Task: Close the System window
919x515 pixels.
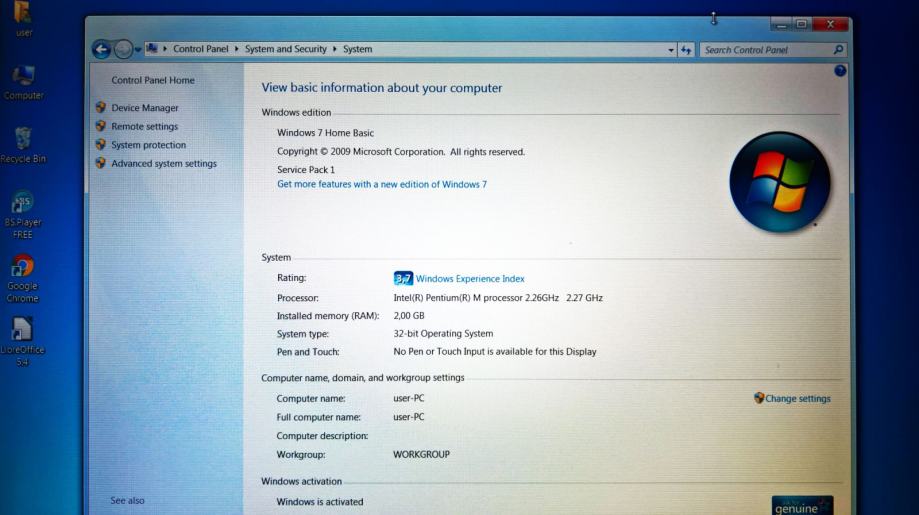Action: [x=830, y=25]
